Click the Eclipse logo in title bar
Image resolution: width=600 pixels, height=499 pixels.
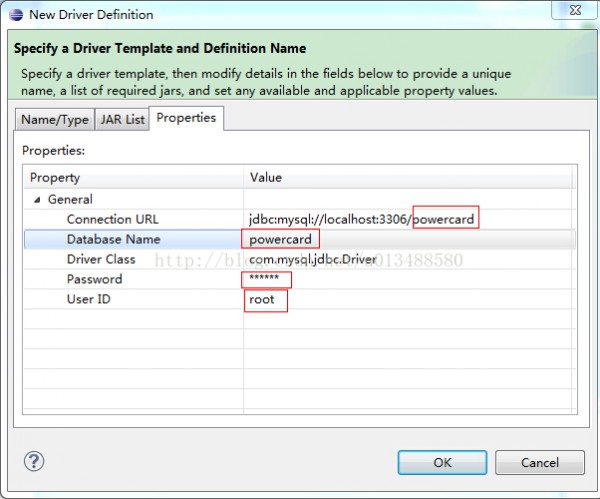[16, 15]
